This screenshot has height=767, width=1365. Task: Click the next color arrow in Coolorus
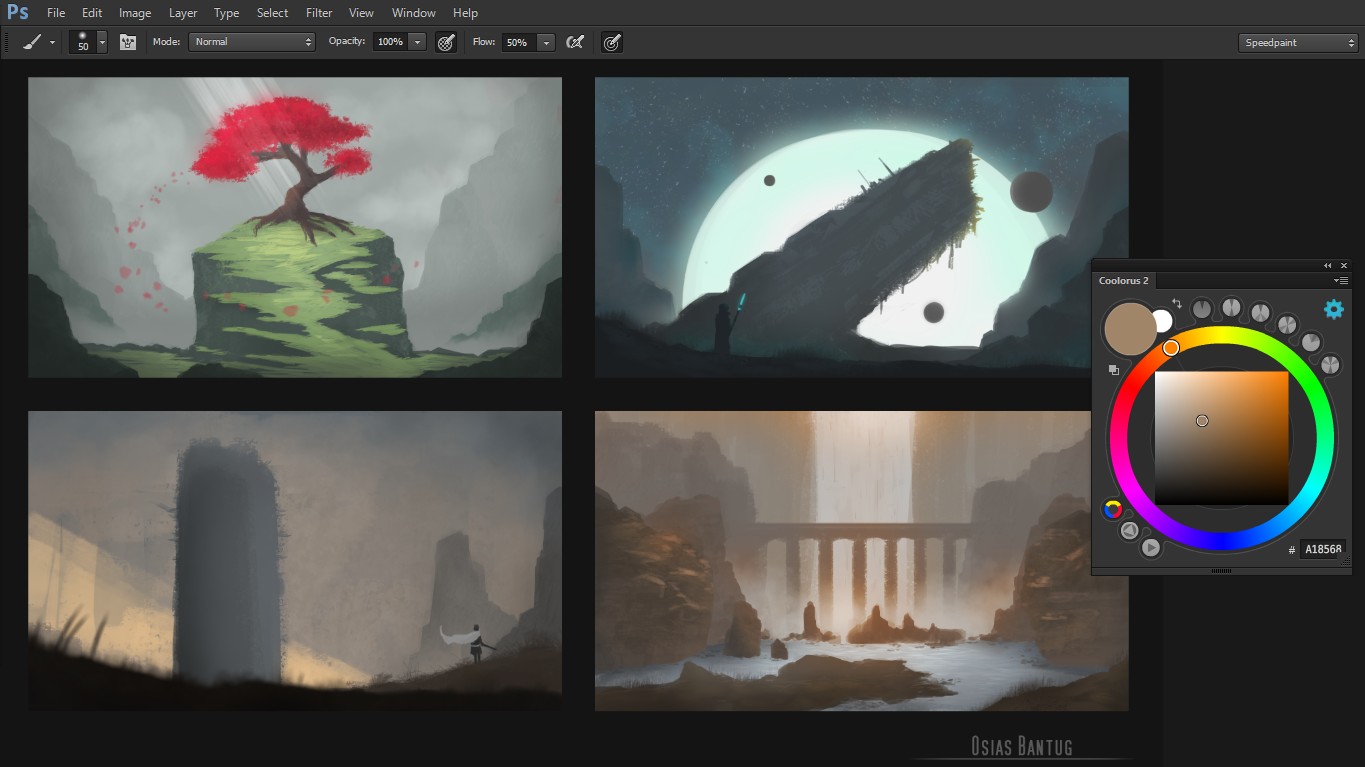[x=1151, y=547]
